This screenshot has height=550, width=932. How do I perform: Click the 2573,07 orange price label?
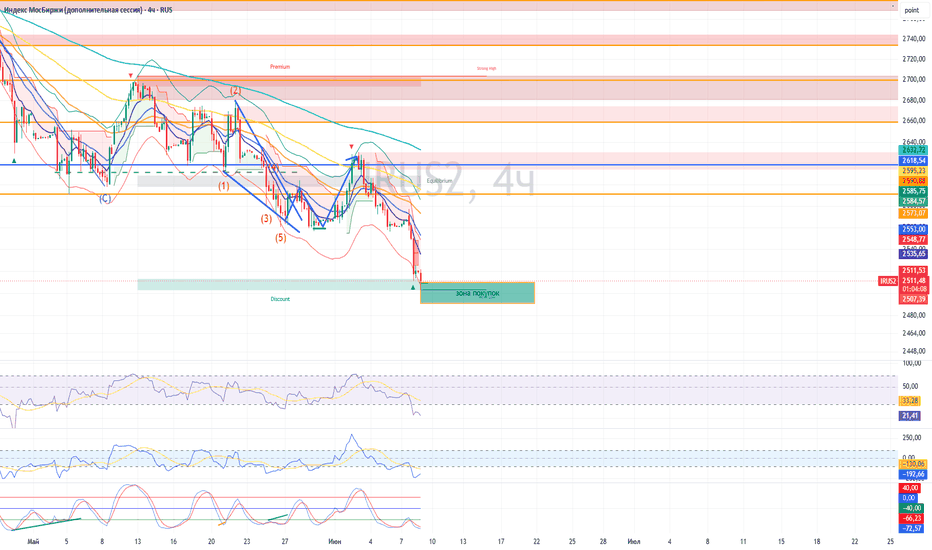click(x=914, y=213)
